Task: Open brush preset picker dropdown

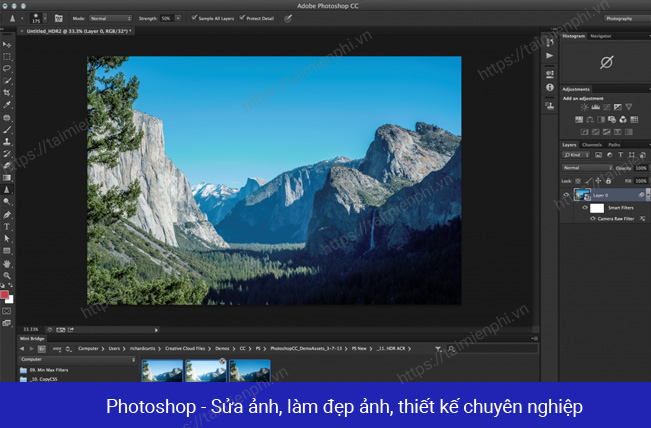Action: coord(45,18)
